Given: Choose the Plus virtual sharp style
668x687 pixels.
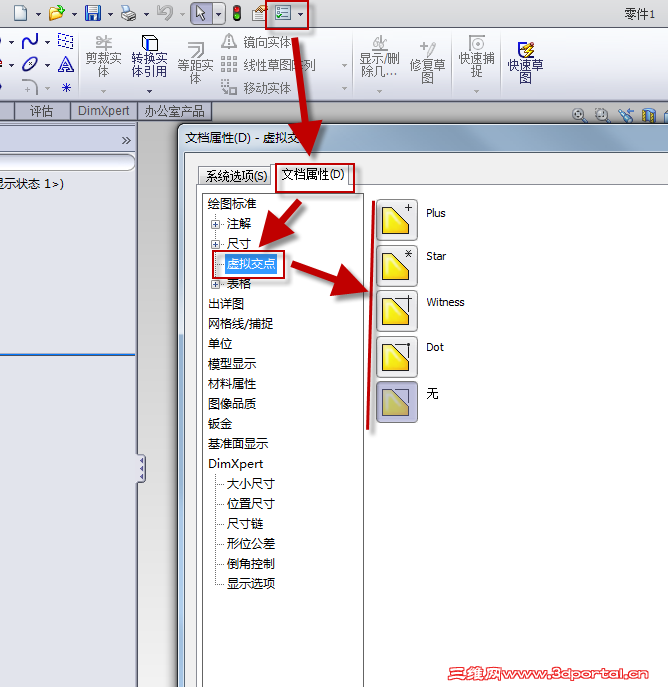Looking at the screenshot, I should coord(396,220).
